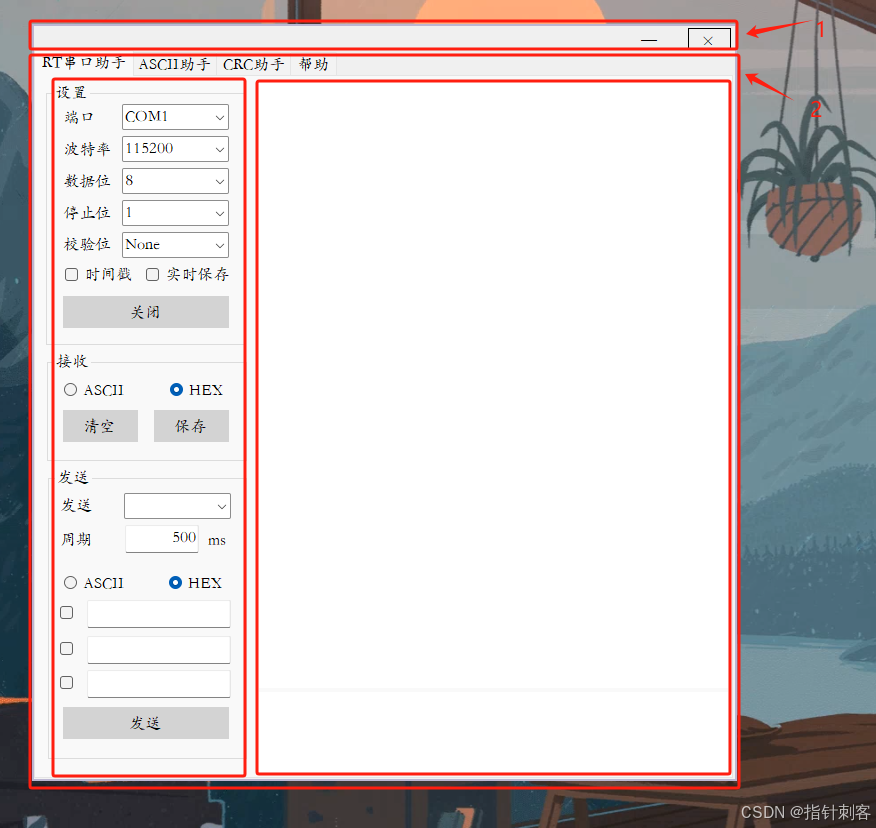The image size is (876, 828).
Task: Tick the third send-line checkbox
Action: click(66, 682)
